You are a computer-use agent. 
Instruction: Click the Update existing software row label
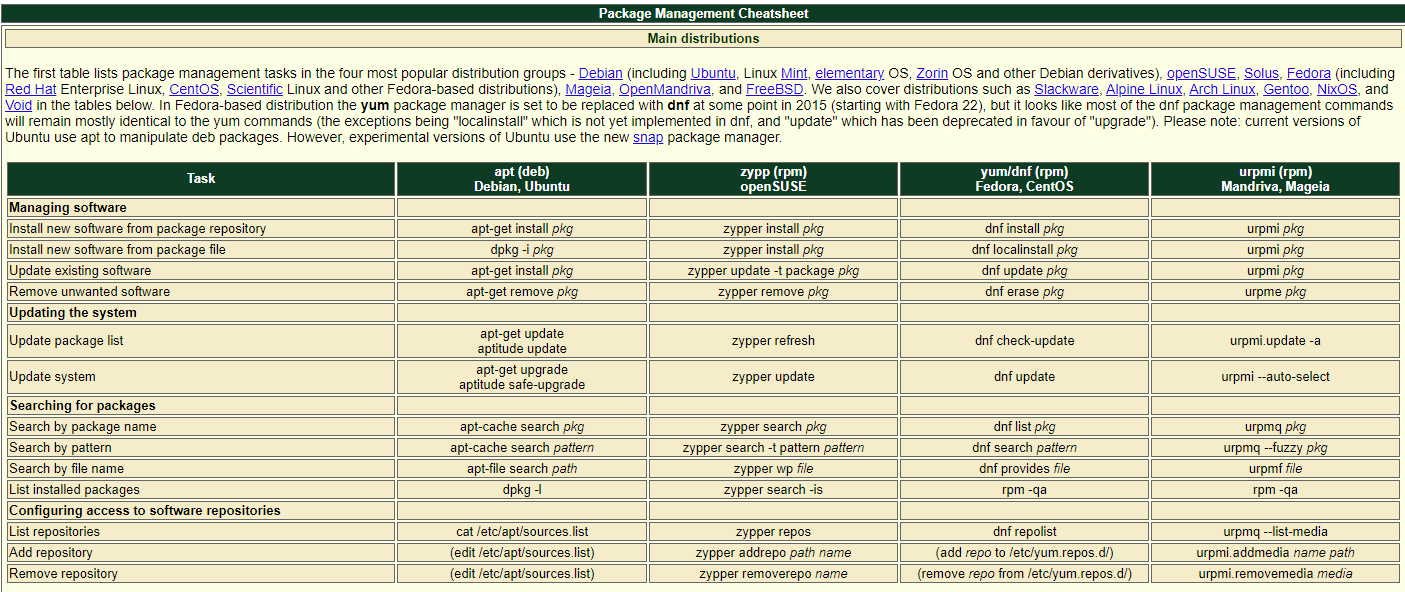tap(80, 271)
